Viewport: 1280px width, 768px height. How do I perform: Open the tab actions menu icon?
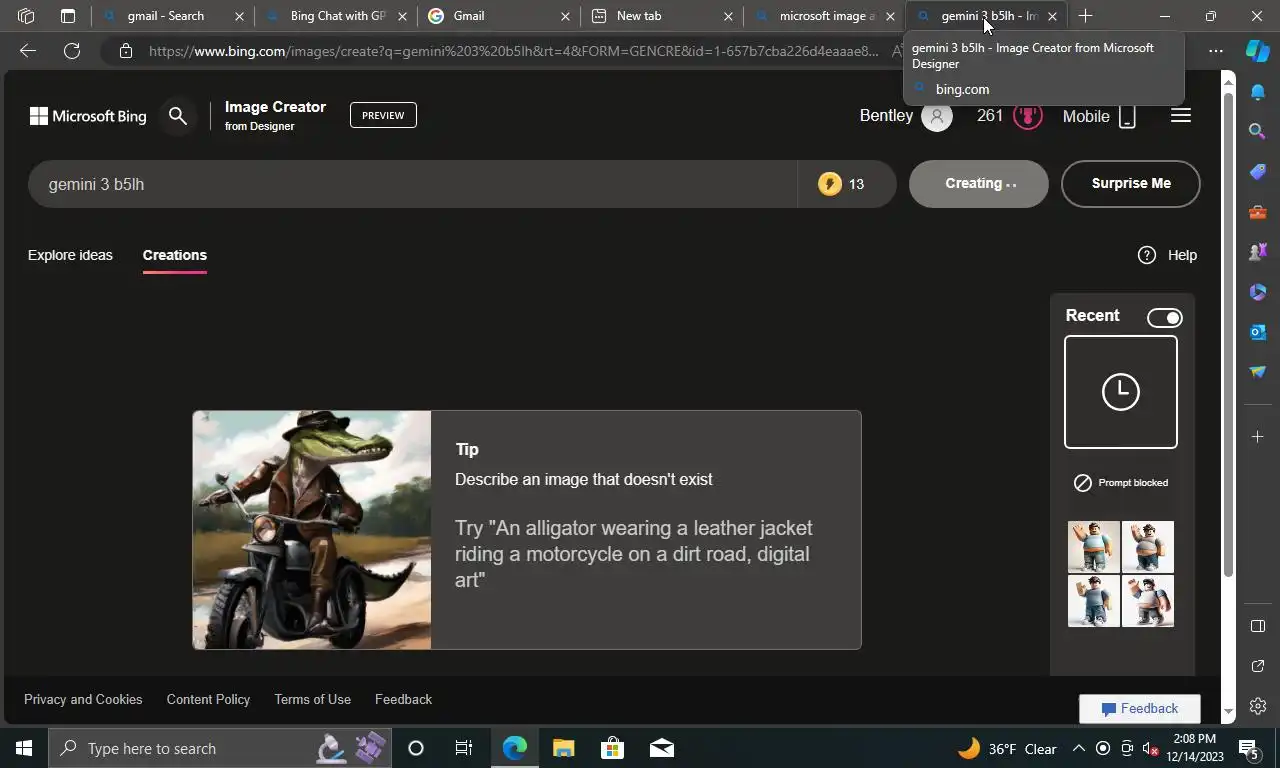pos(68,16)
